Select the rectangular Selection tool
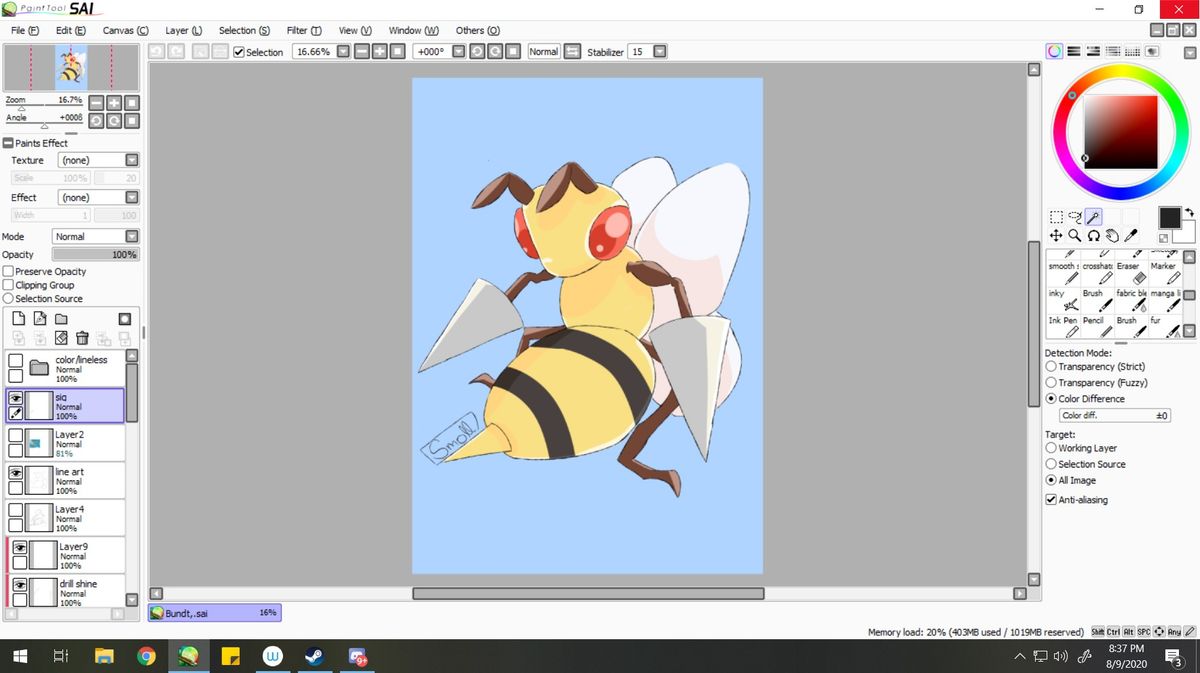 1055,217
